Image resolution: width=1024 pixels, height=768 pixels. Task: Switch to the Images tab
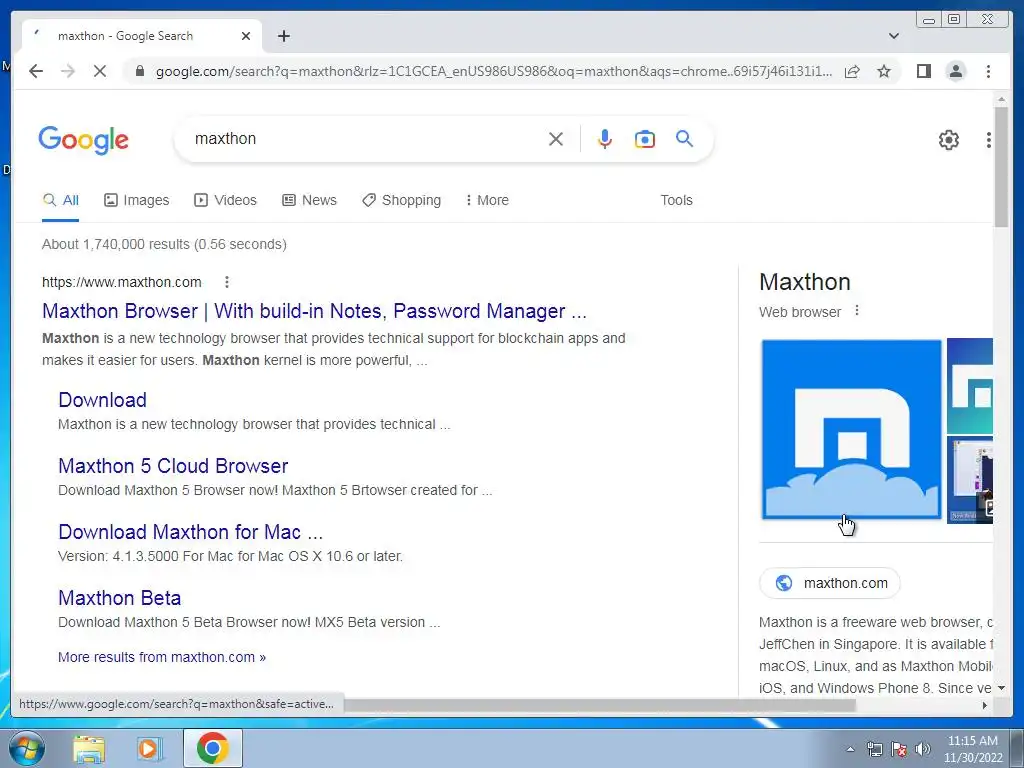point(136,200)
